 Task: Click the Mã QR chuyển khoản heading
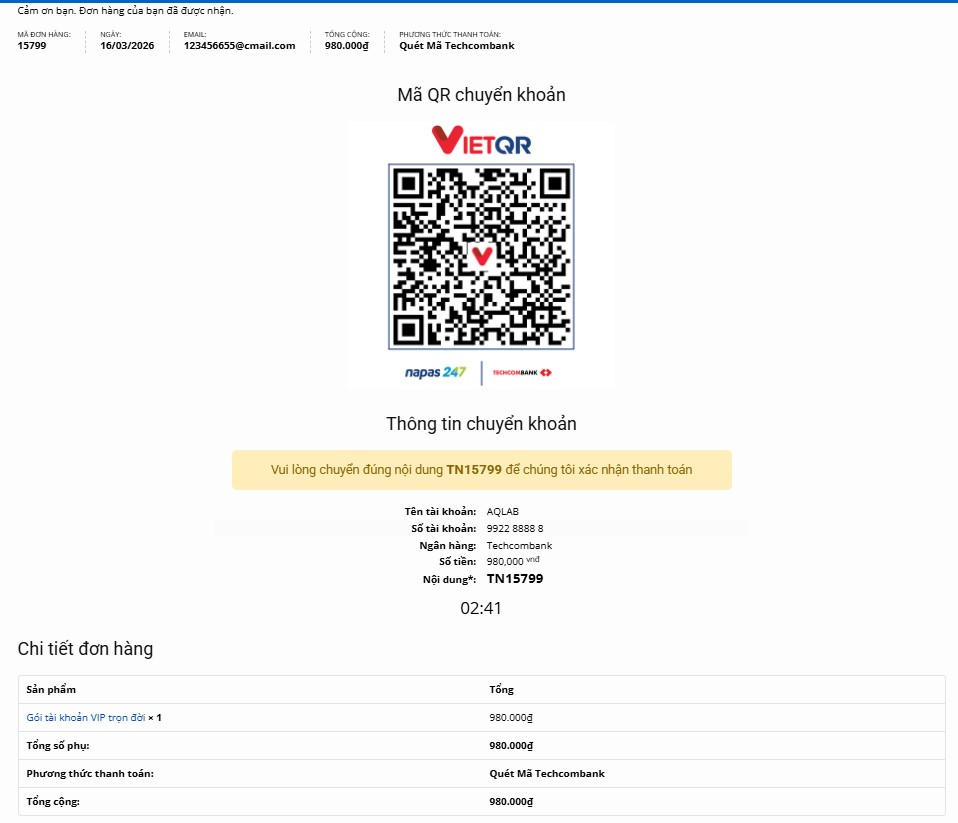pyautogui.click(x=479, y=95)
